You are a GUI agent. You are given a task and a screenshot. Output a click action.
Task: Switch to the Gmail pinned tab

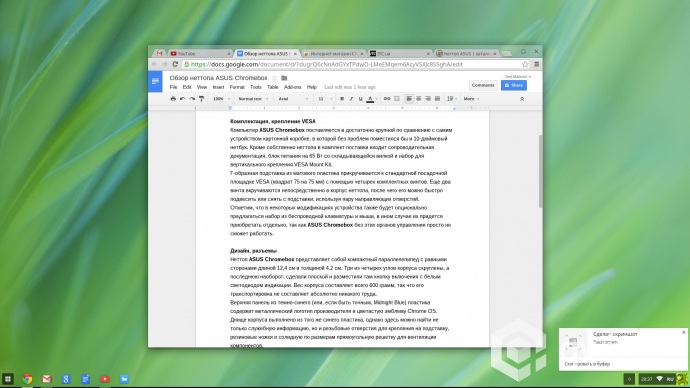159,53
